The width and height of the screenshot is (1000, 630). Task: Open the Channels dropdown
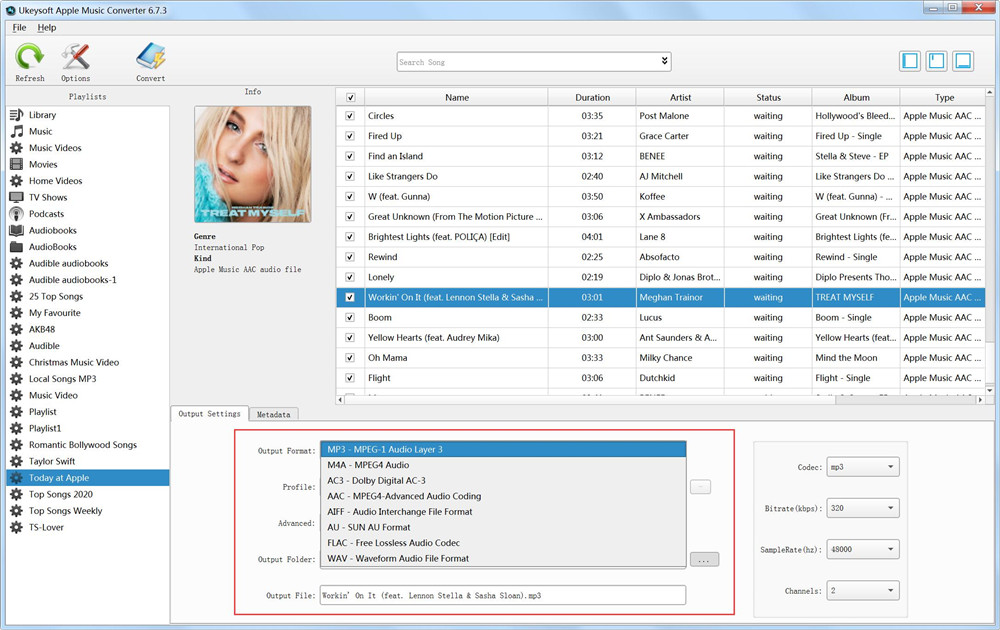click(x=863, y=590)
